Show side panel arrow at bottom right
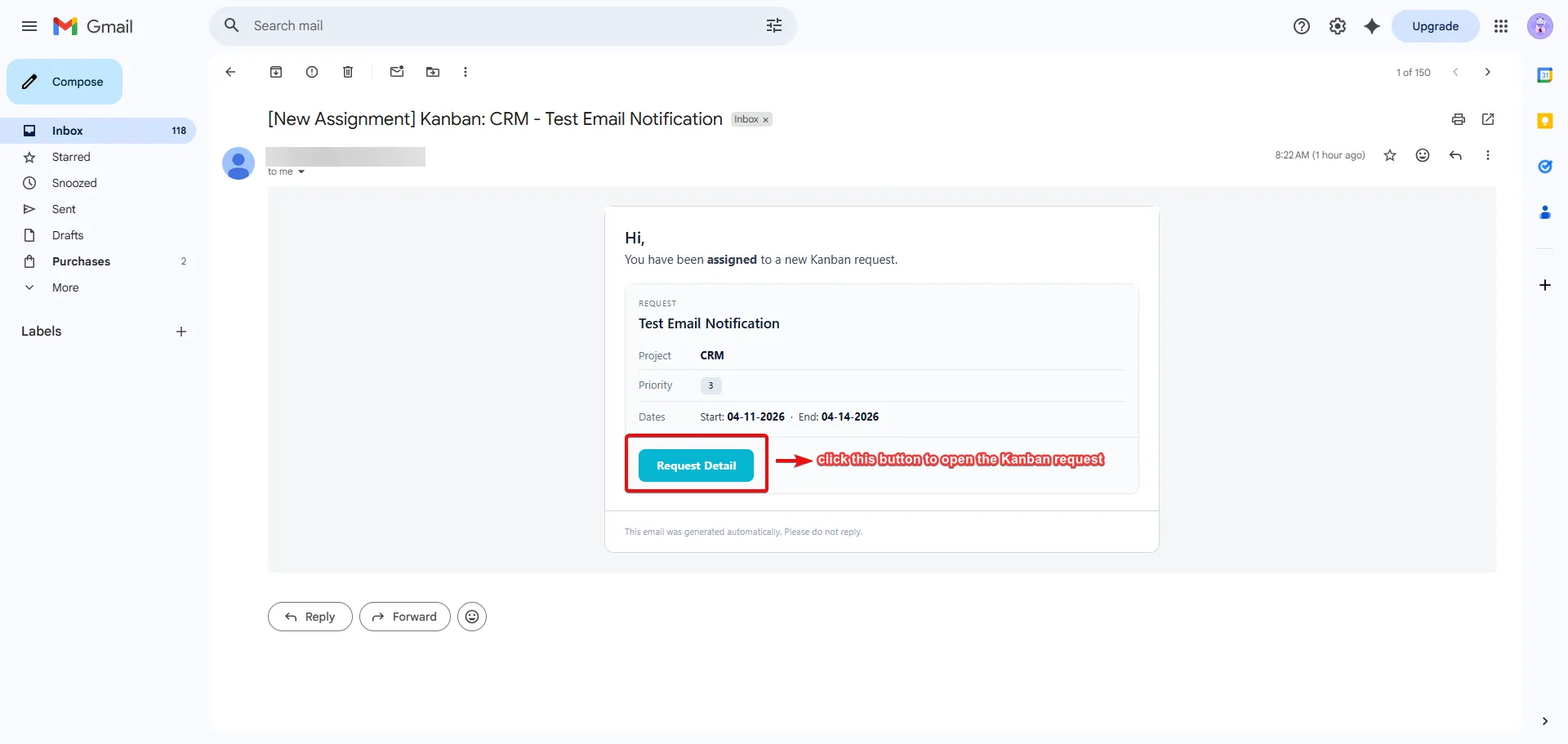This screenshot has height=744, width=1568. [x=1544, y=721]
